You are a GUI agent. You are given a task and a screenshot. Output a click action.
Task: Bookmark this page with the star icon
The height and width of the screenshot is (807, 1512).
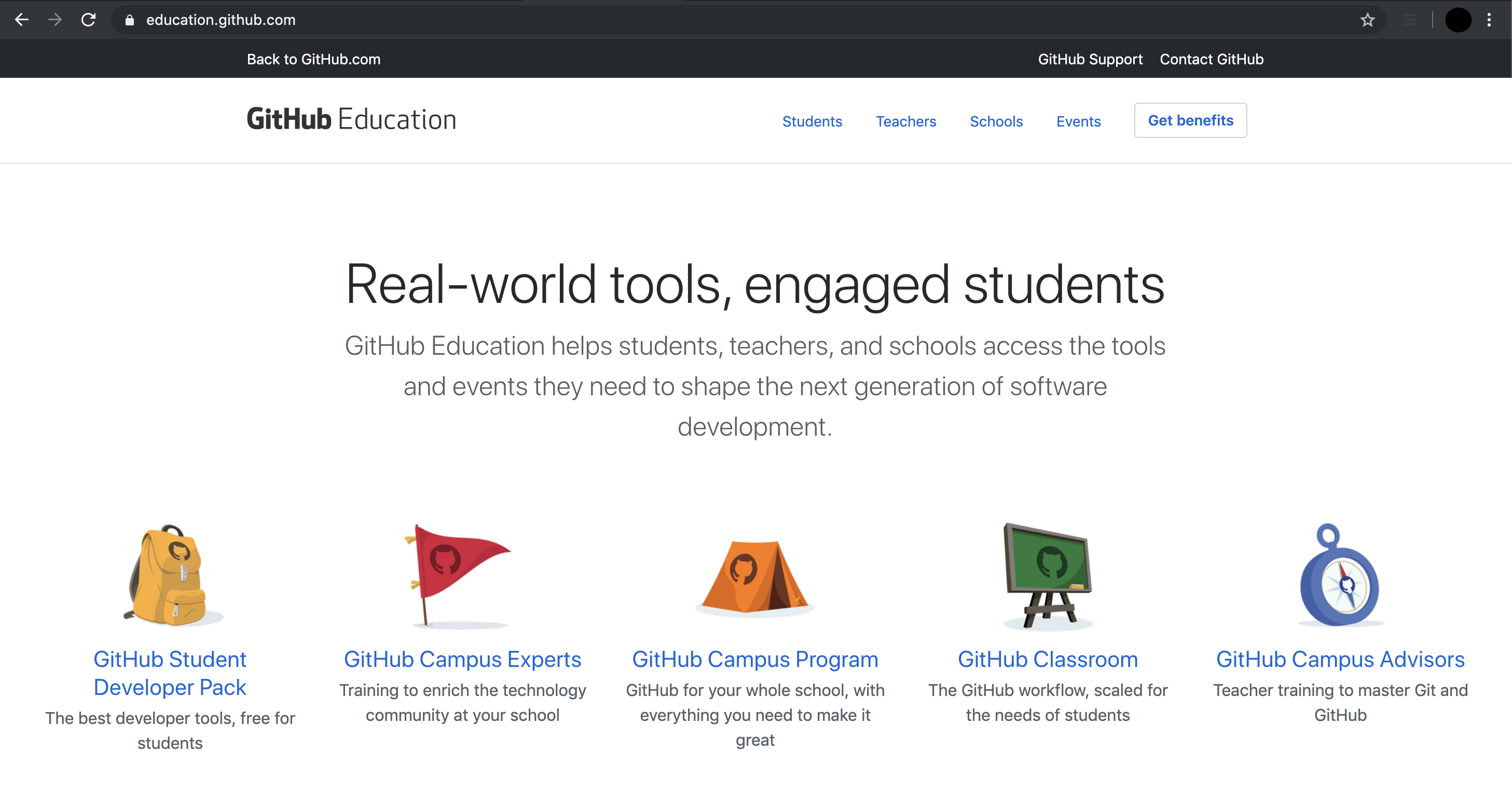[x=1368, y=20]
